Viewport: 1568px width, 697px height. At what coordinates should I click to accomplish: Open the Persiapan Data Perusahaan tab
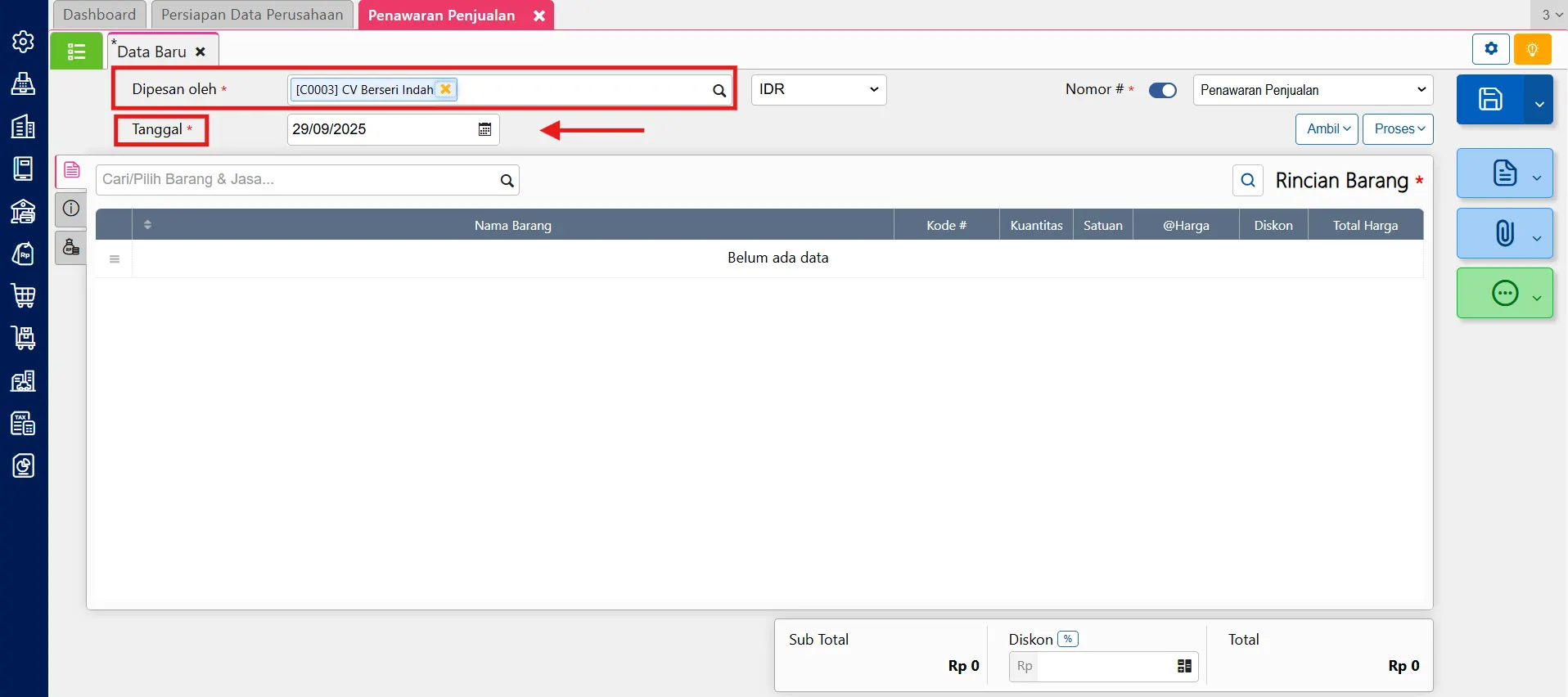pos(252,15)
